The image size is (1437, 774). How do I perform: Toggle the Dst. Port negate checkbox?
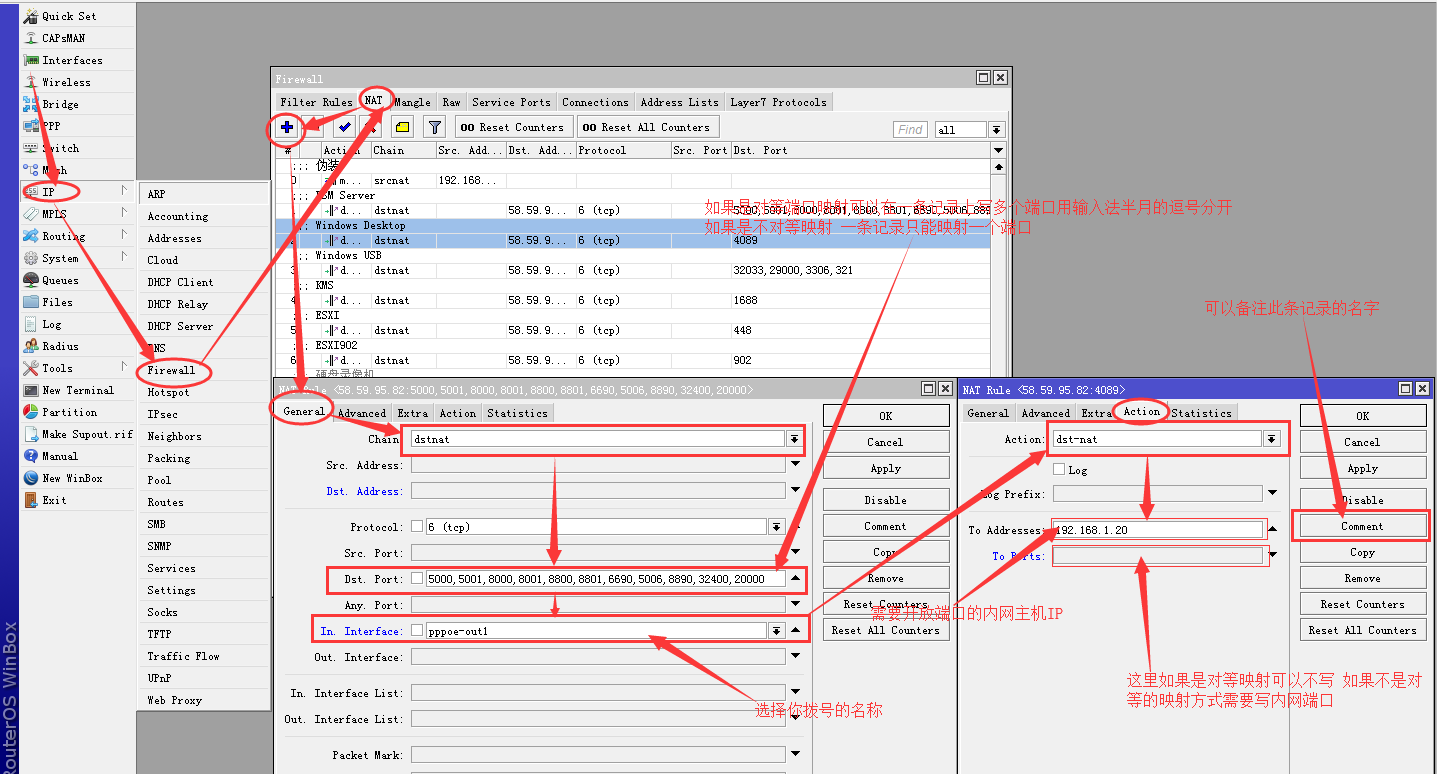[x=417, y=579]
